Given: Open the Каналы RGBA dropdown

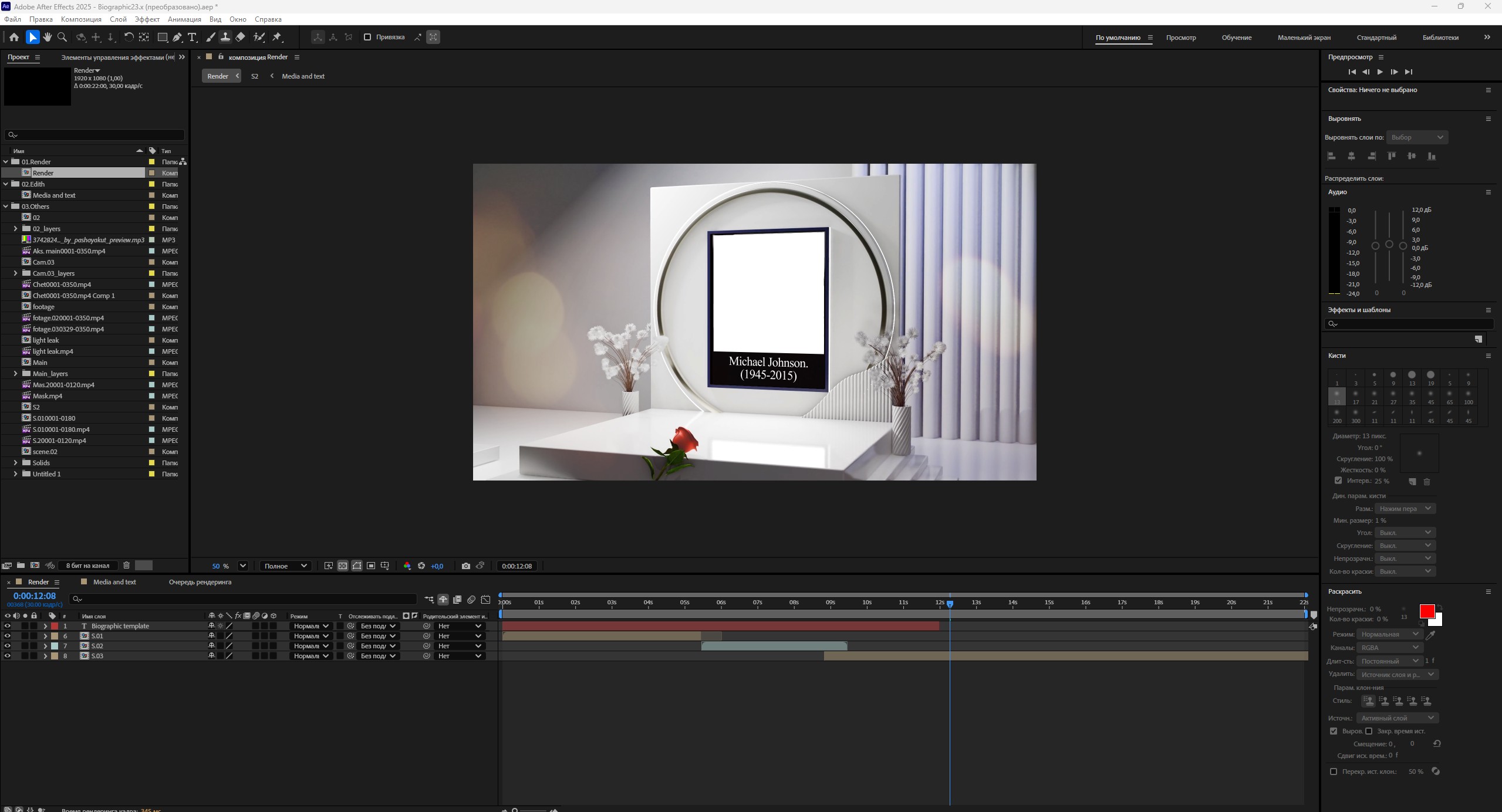Looking at the screenshot, I should tap(1389, 647).
